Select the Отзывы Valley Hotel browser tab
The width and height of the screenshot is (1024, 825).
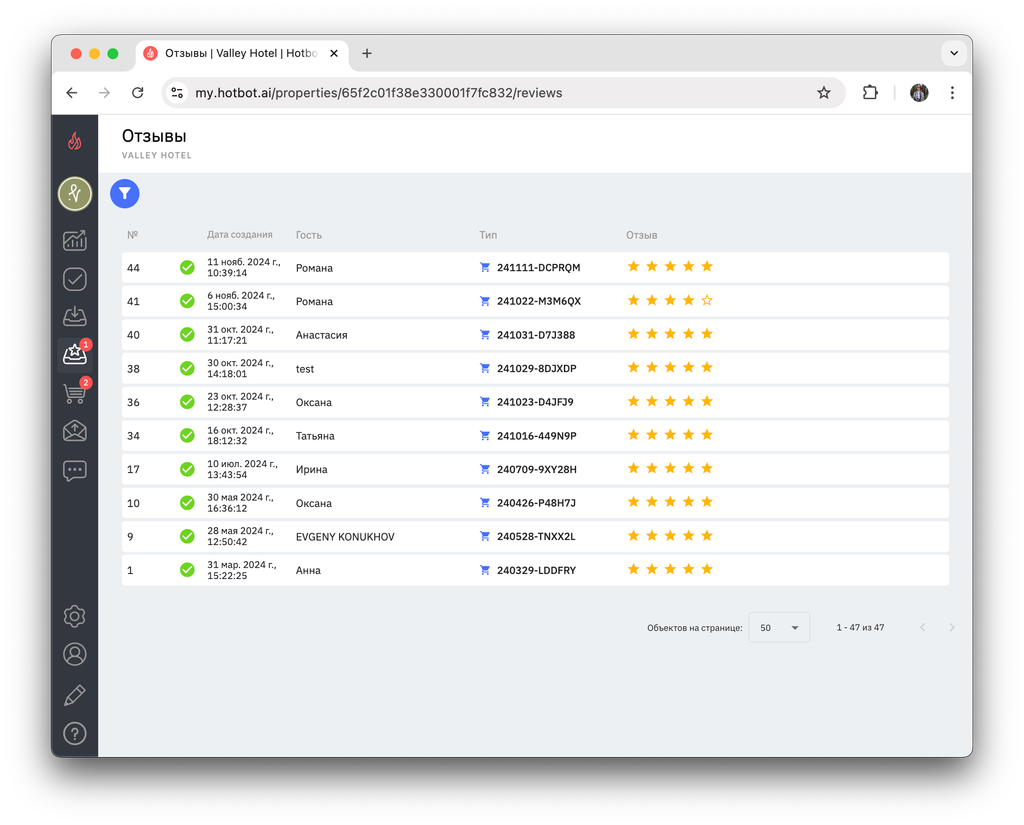coord(242,54)
